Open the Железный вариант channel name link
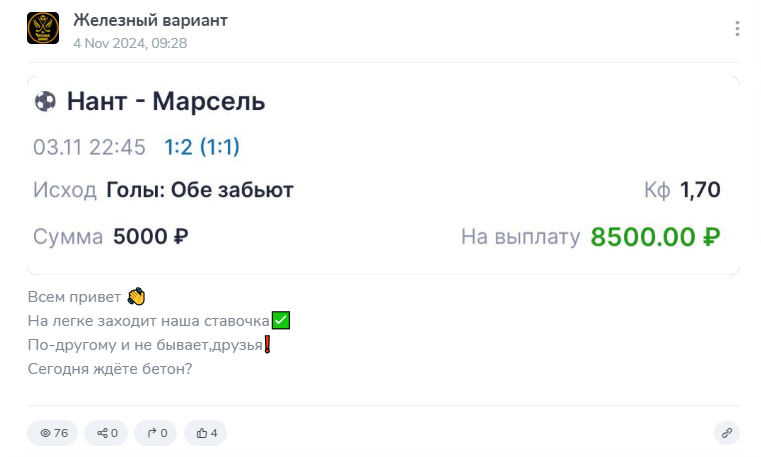The width and height of the screenshot is (761, 457). [150, 20]
